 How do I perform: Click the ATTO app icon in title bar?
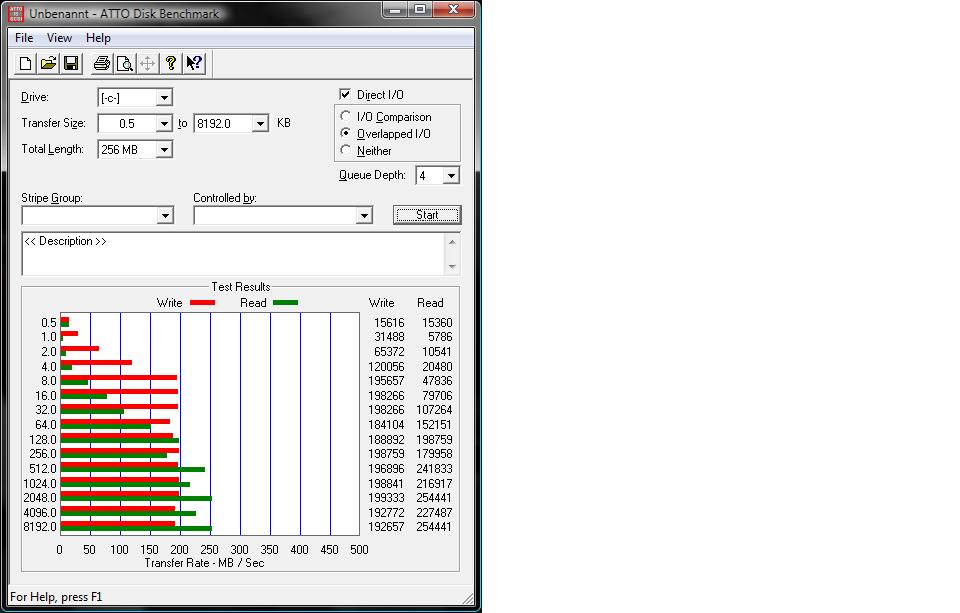click(17, 13)
